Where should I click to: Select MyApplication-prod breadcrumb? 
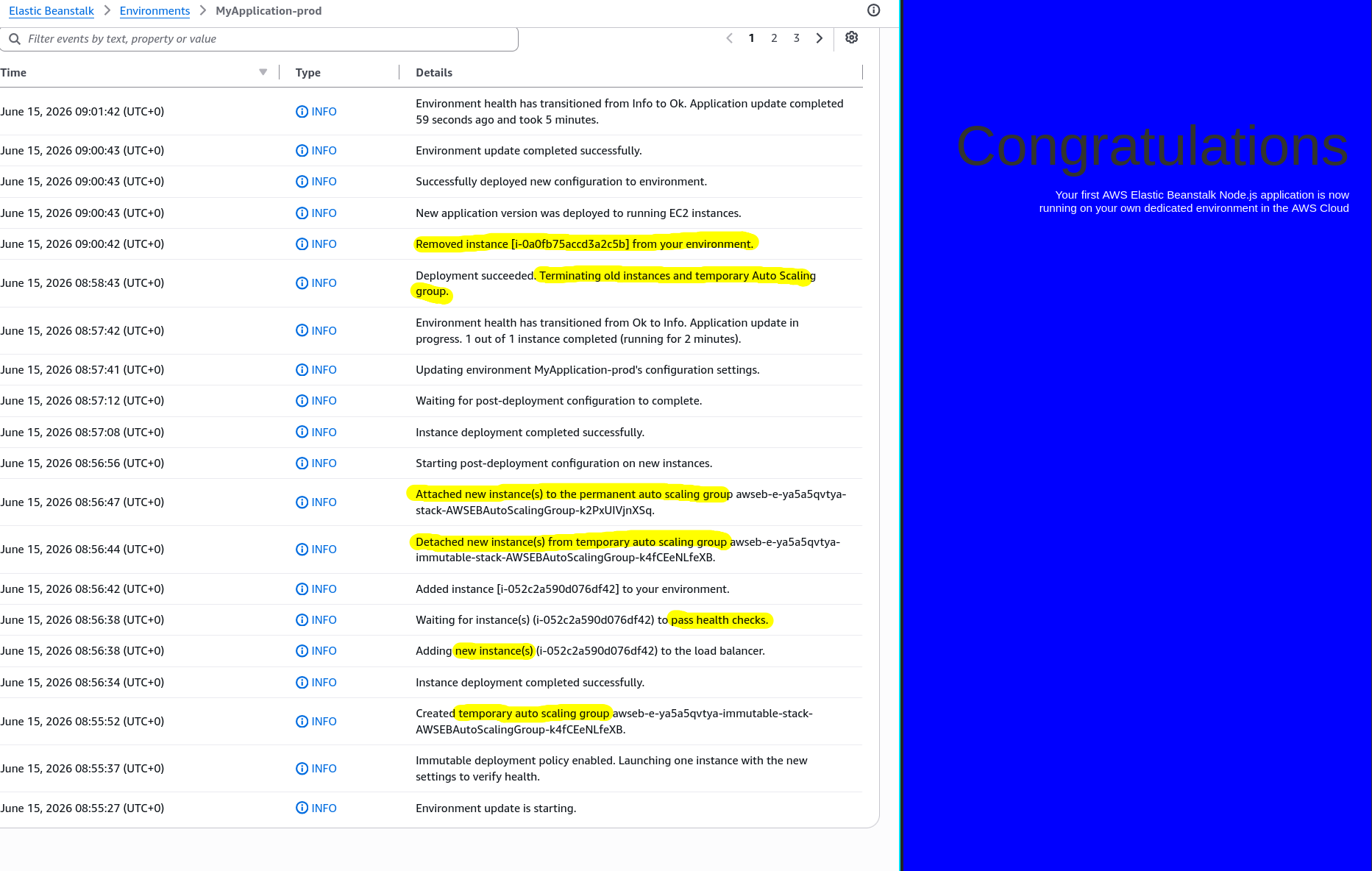(269, 11)
